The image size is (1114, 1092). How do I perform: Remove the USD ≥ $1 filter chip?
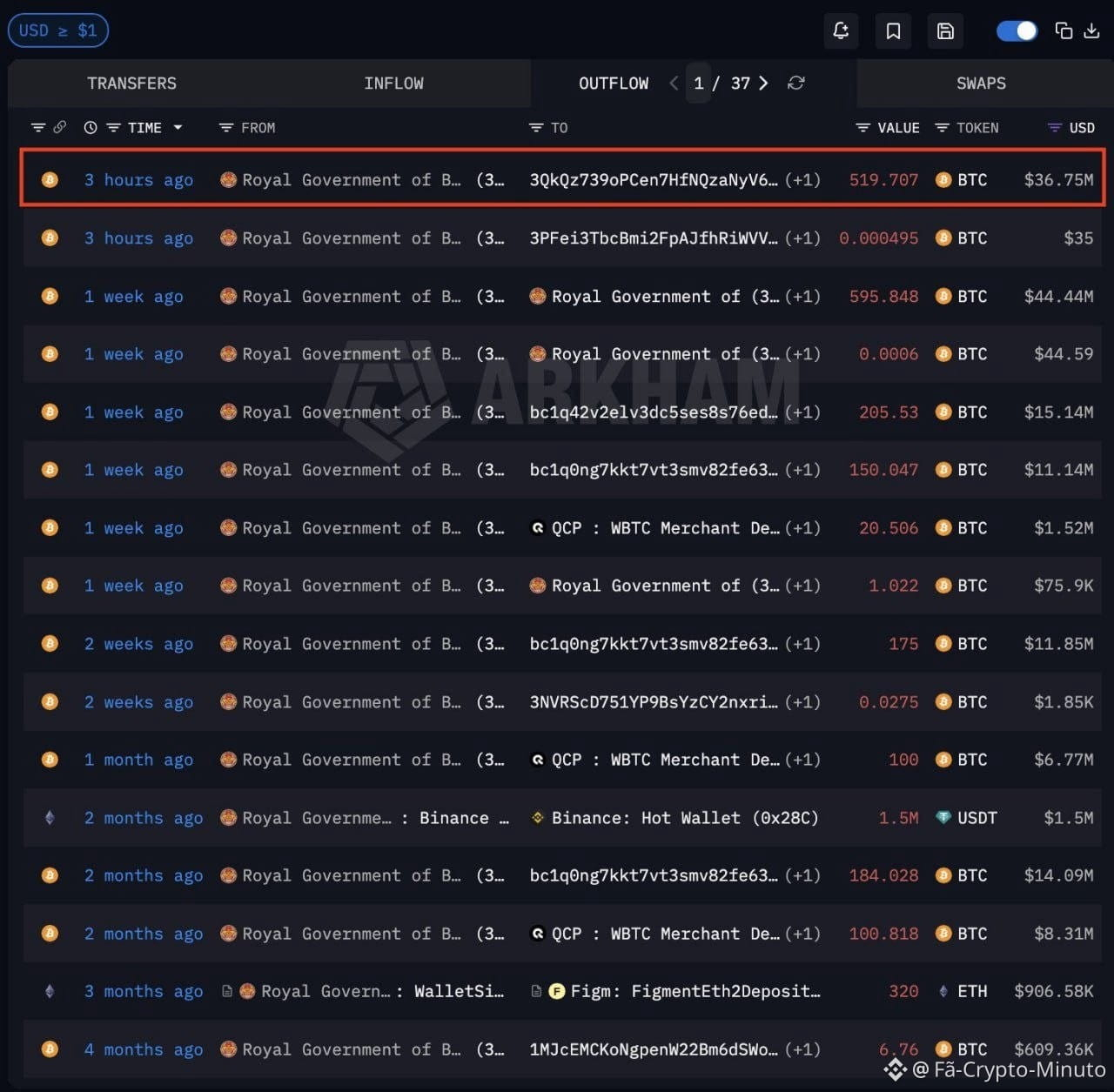pos(58,30)
